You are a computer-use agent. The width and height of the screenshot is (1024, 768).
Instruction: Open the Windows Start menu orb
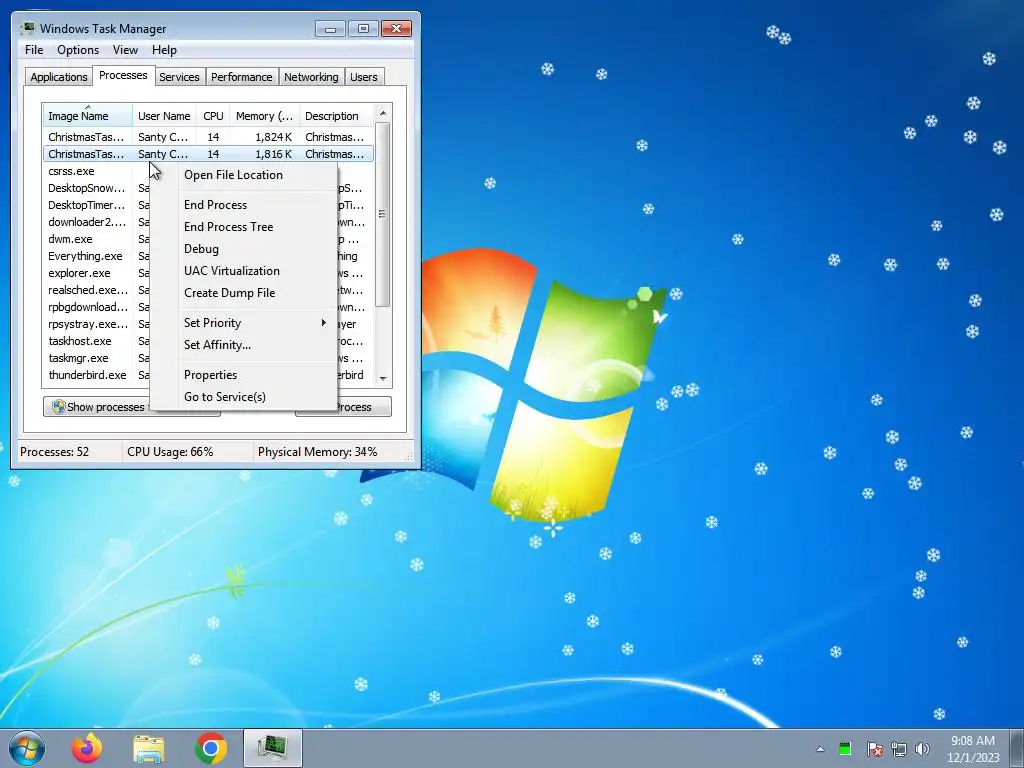(x=27, y=748)
